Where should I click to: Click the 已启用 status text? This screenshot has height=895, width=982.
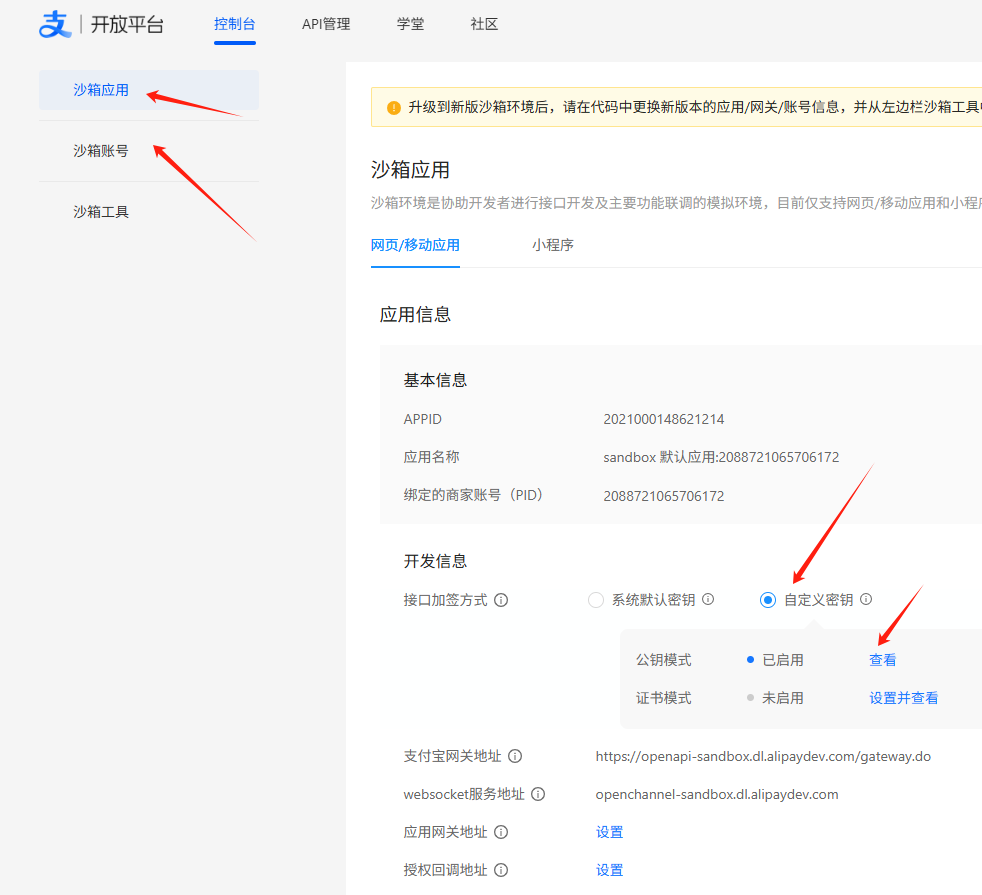click(783, 660)
